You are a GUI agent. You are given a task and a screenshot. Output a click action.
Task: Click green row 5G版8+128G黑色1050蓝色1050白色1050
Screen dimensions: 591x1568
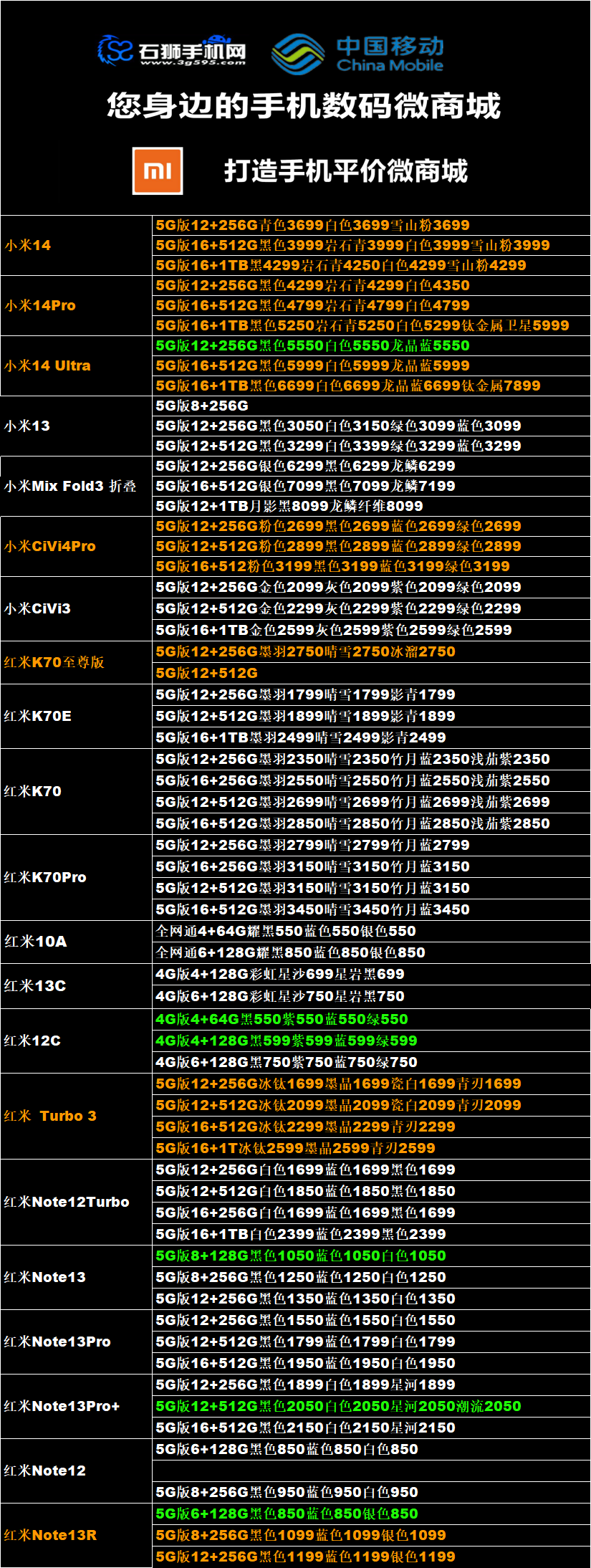click(371, 1256)
